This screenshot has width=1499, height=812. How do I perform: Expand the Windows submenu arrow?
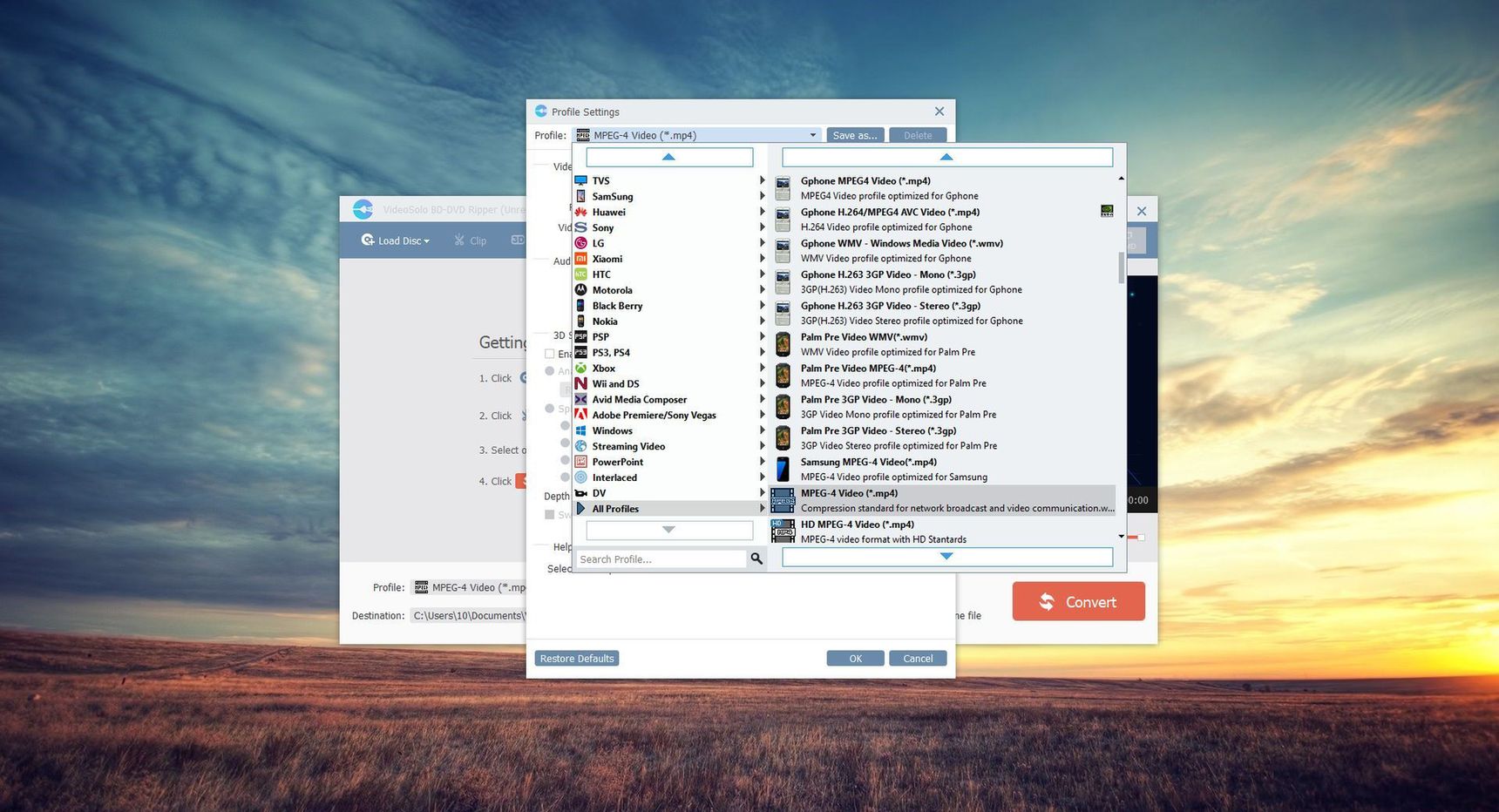point(762,430)
